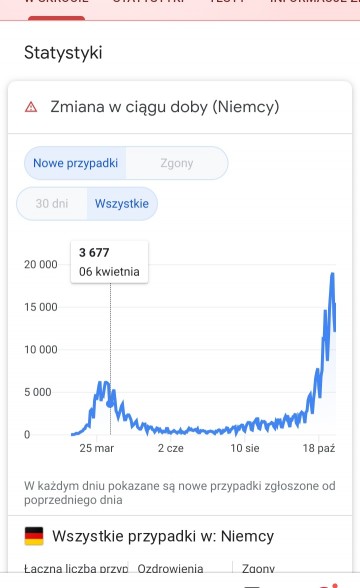360x588 pixels.
Task: Open the Zgony column header at bottom
Action: point(258,568)
